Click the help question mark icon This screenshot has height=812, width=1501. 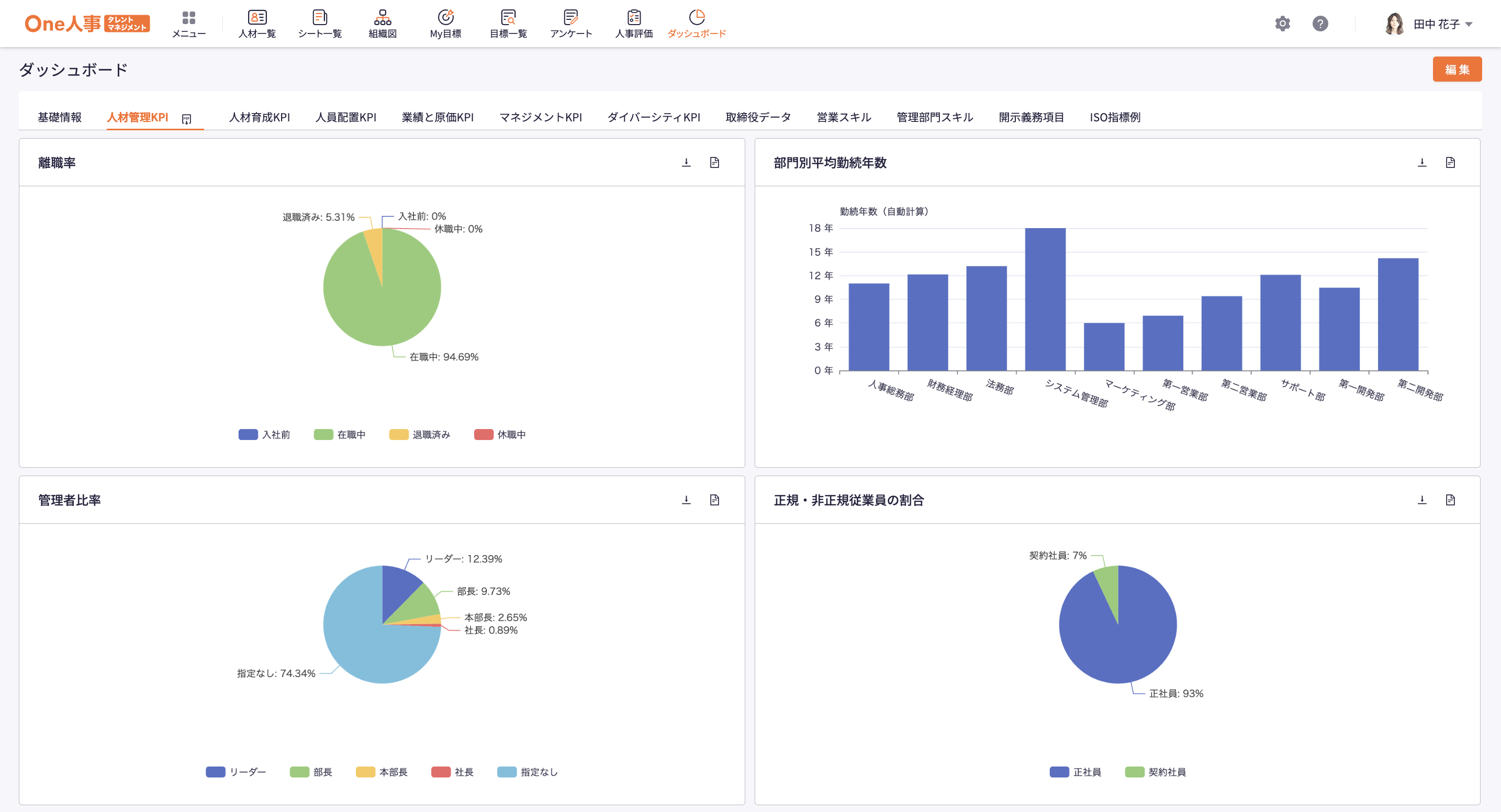coord(1320,24)
